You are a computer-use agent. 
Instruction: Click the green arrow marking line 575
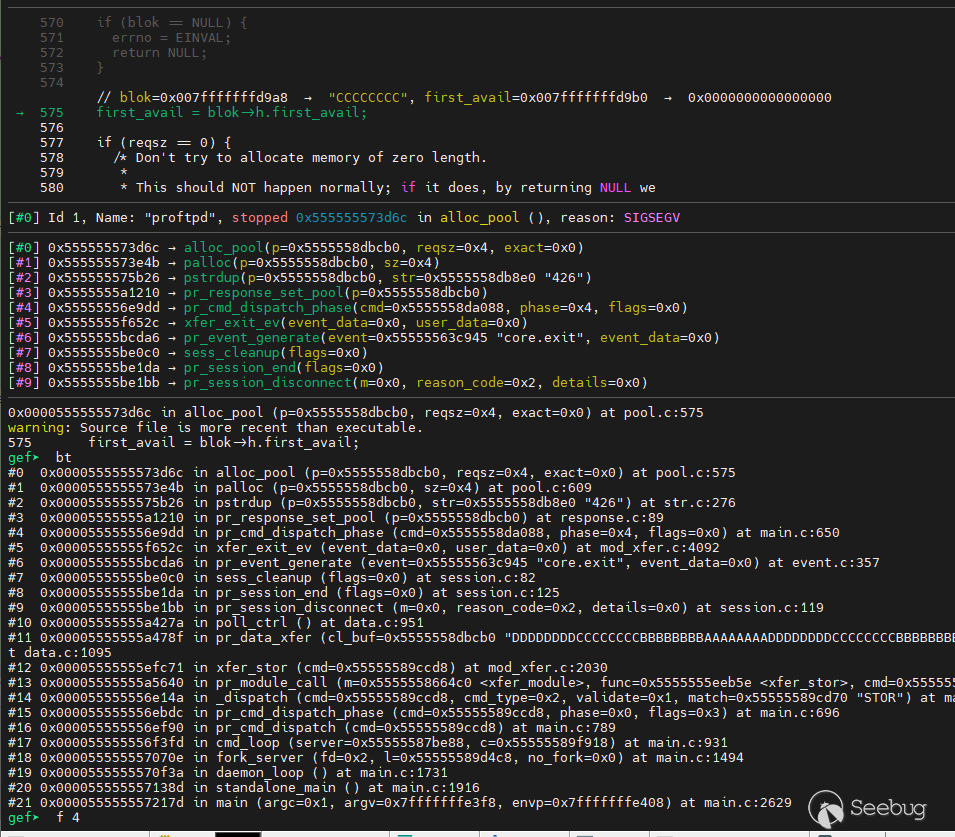coord(20,113)
